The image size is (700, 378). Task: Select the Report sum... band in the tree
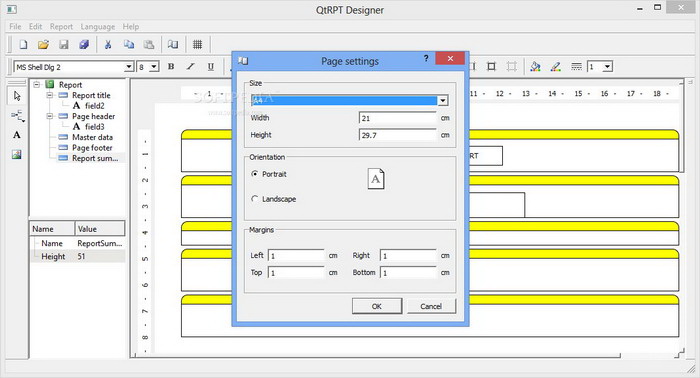[95, 158]
